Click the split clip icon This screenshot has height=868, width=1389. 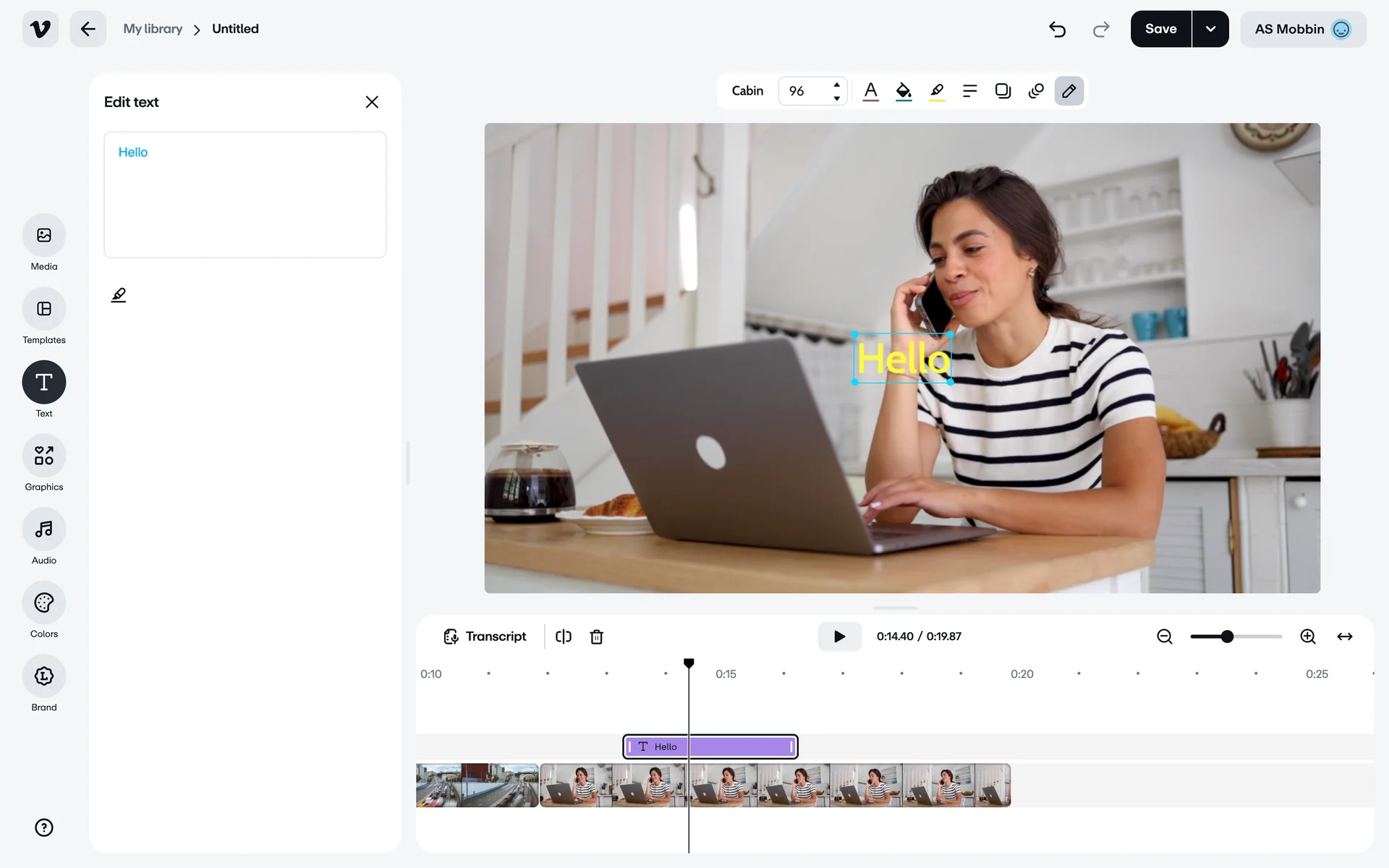pyautogui.click(x=564, y=637)
